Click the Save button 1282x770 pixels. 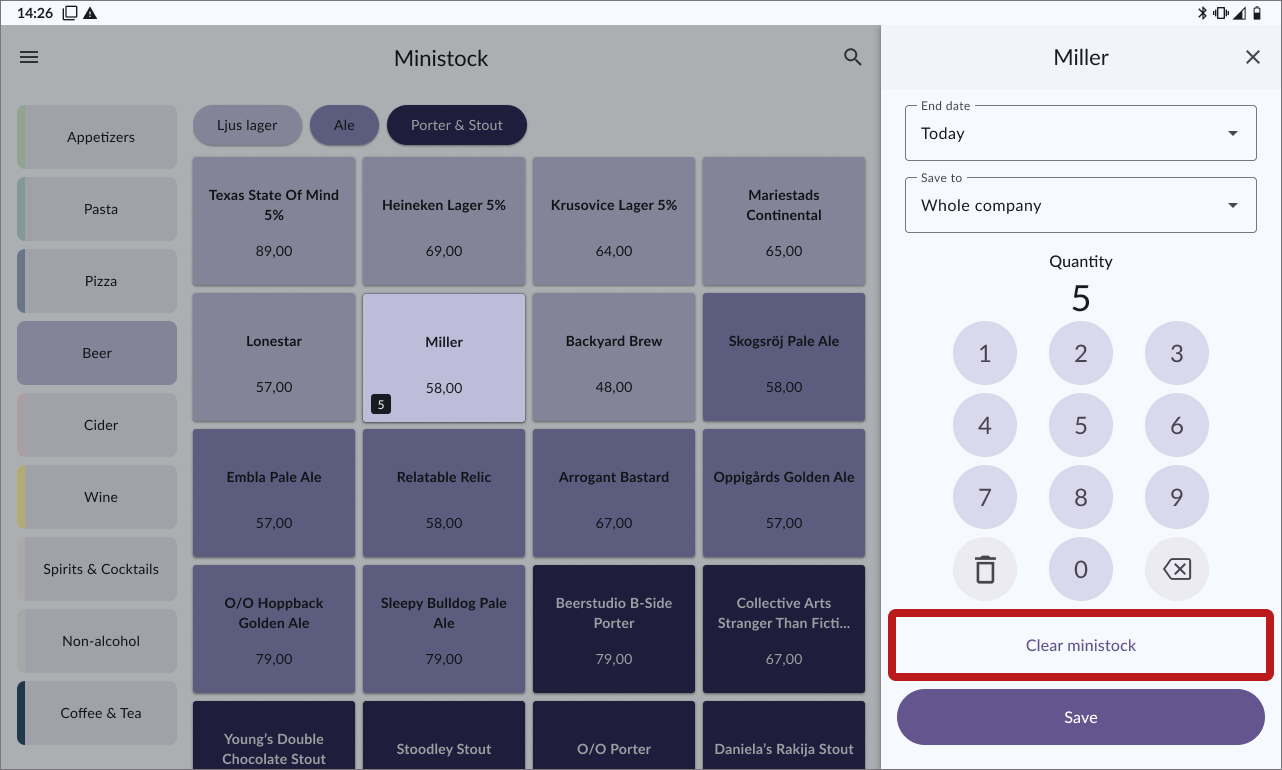pyautogui.click(x=1081, y=717)
